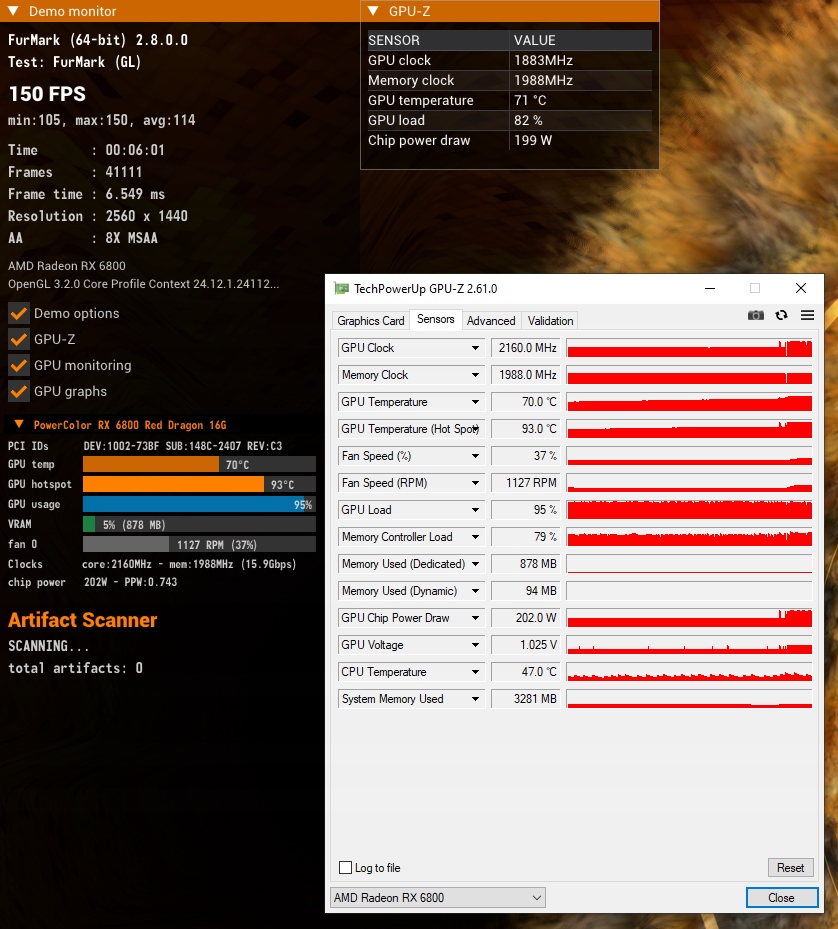Switch to the Graphics Card tab
Image resolution: width=838 pixels, height=929 pixels.
370,321
